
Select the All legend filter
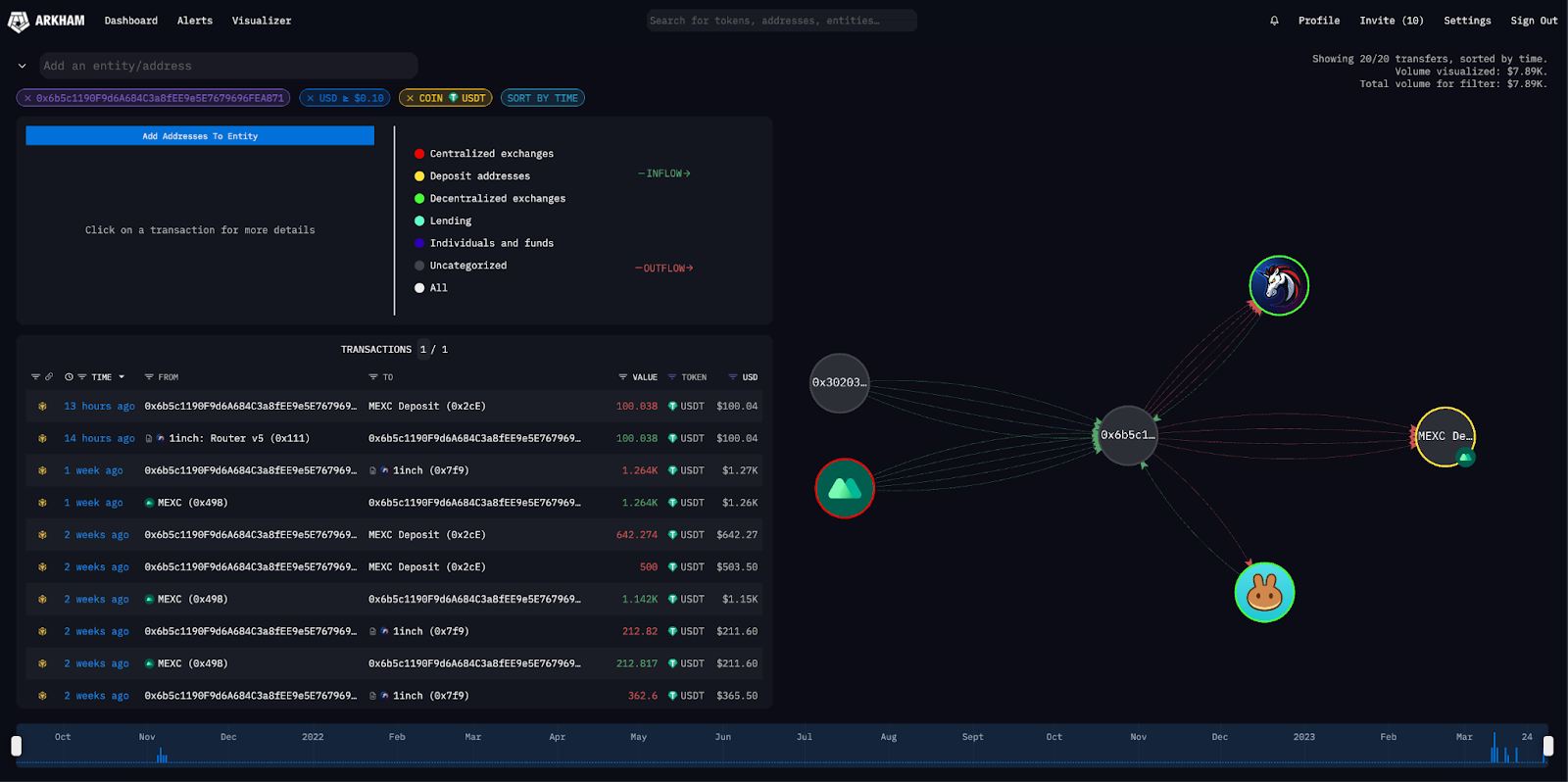coord(431,288)
